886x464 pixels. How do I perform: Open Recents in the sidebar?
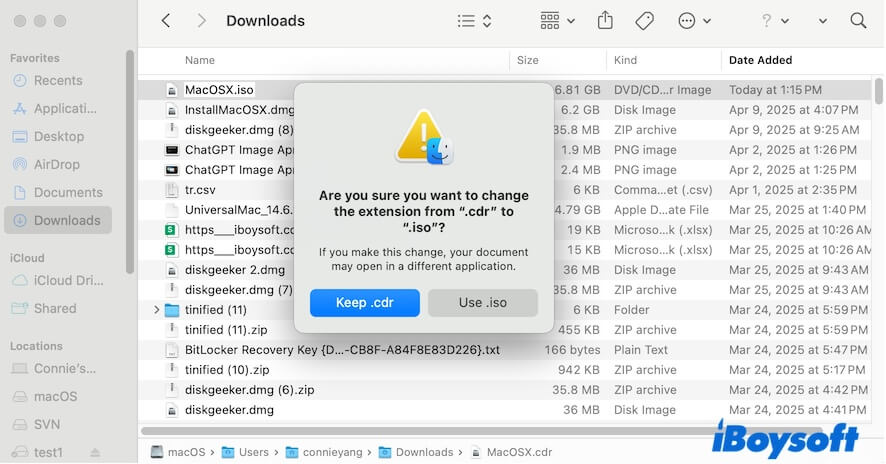tap(57, 80)
